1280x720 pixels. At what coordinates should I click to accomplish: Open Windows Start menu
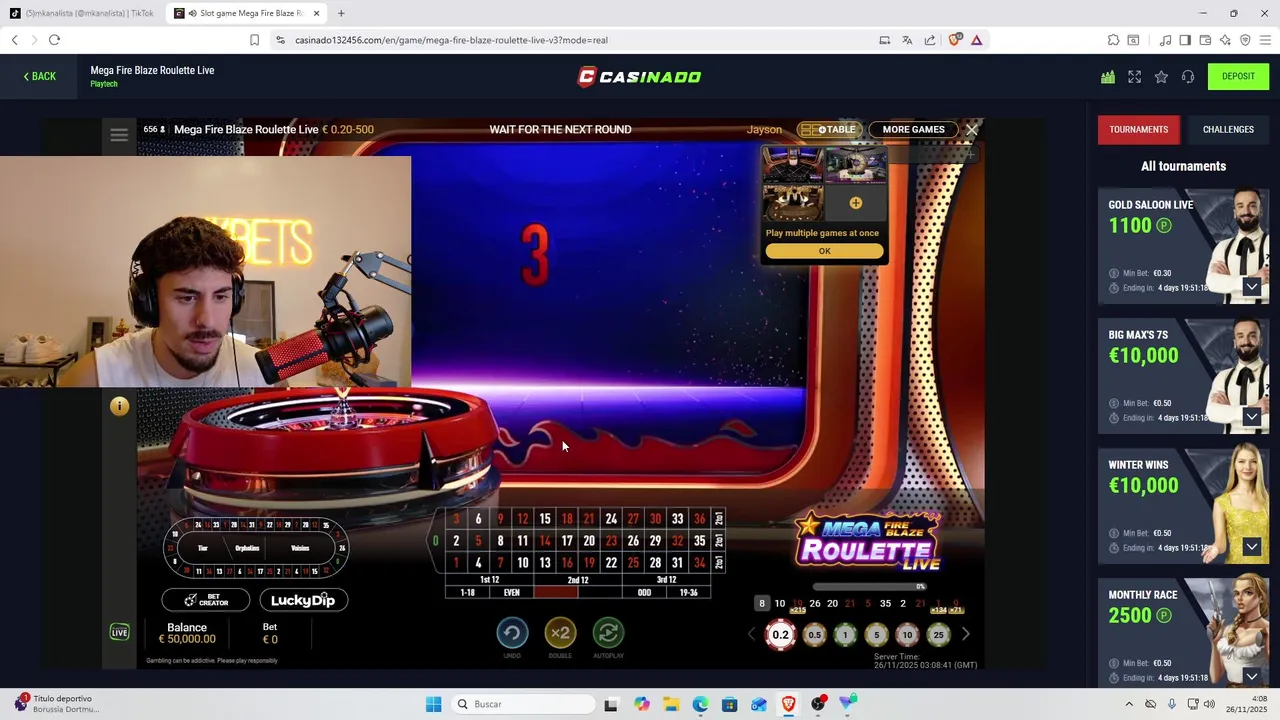coord(433,704)
